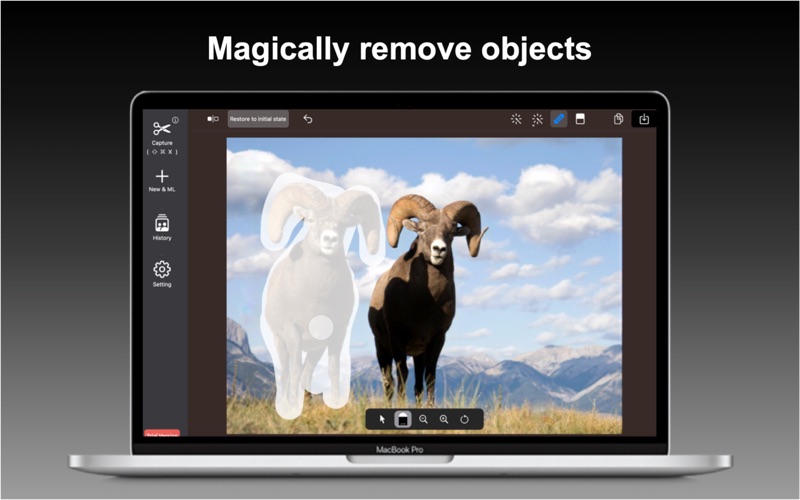800x500 pixels.
Task: Toggle the before/after compare view
Action: click(x=213, y=119)
